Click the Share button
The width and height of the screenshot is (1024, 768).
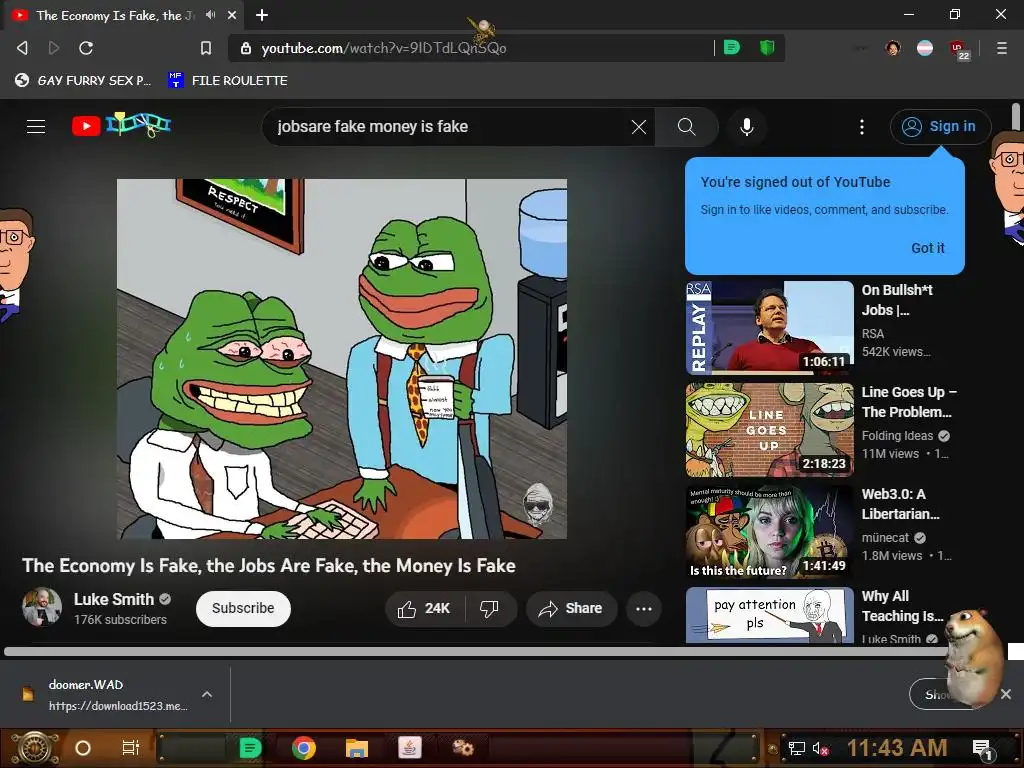click(x=571, y=609)
